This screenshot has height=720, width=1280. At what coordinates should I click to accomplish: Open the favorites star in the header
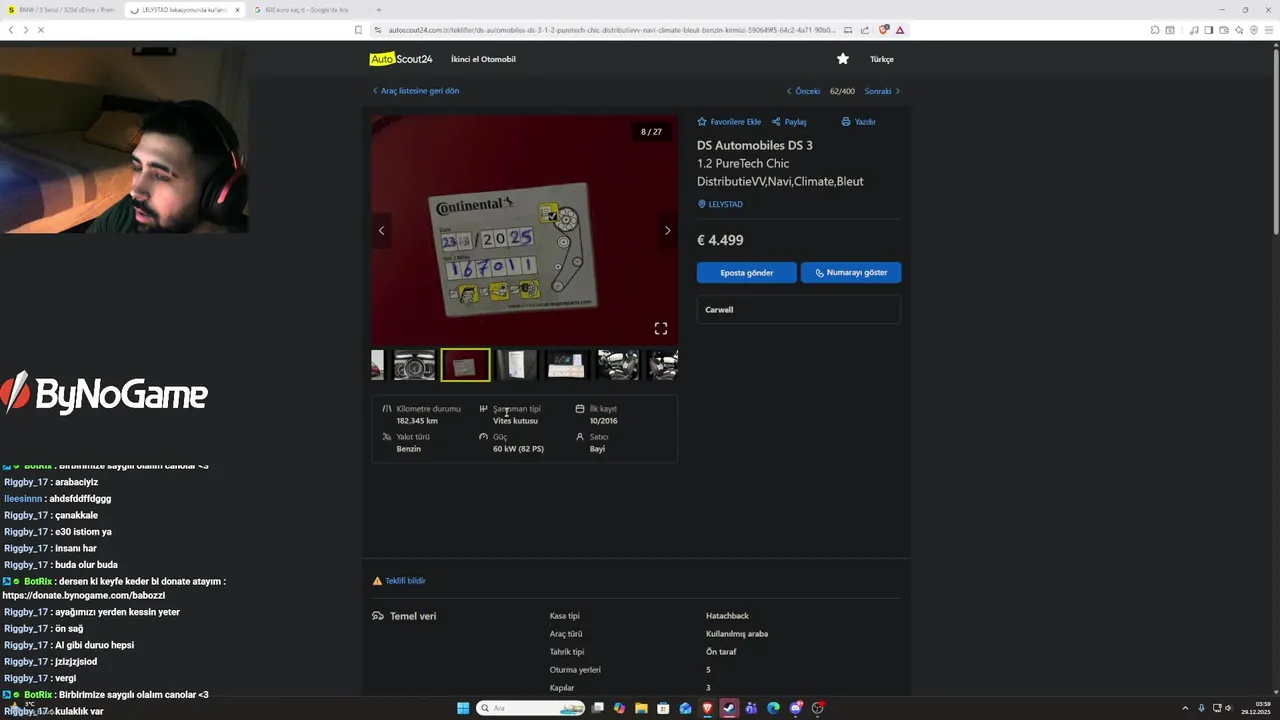tap(843, 59)
